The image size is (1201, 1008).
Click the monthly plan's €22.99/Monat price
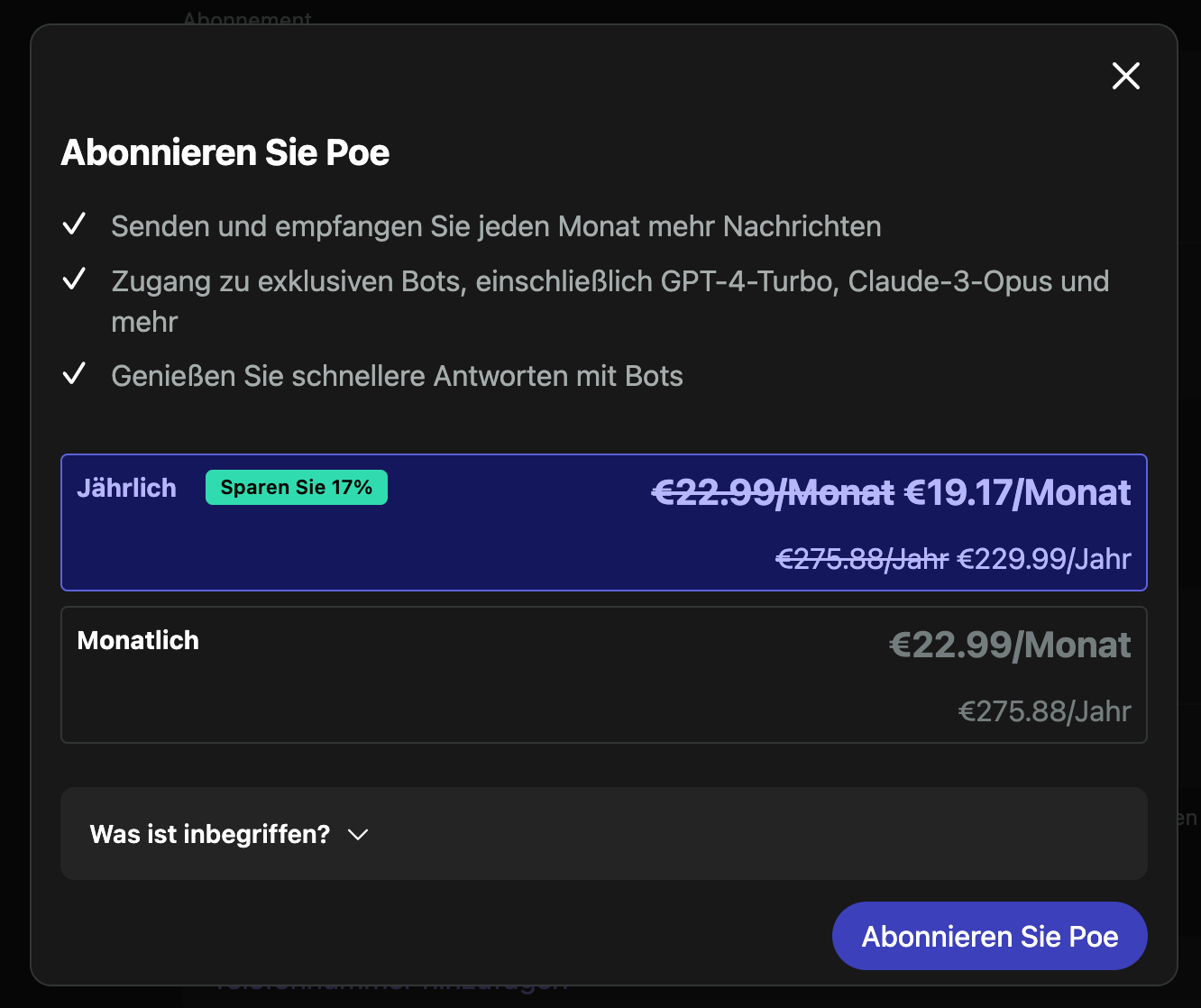coord(1010,645)
